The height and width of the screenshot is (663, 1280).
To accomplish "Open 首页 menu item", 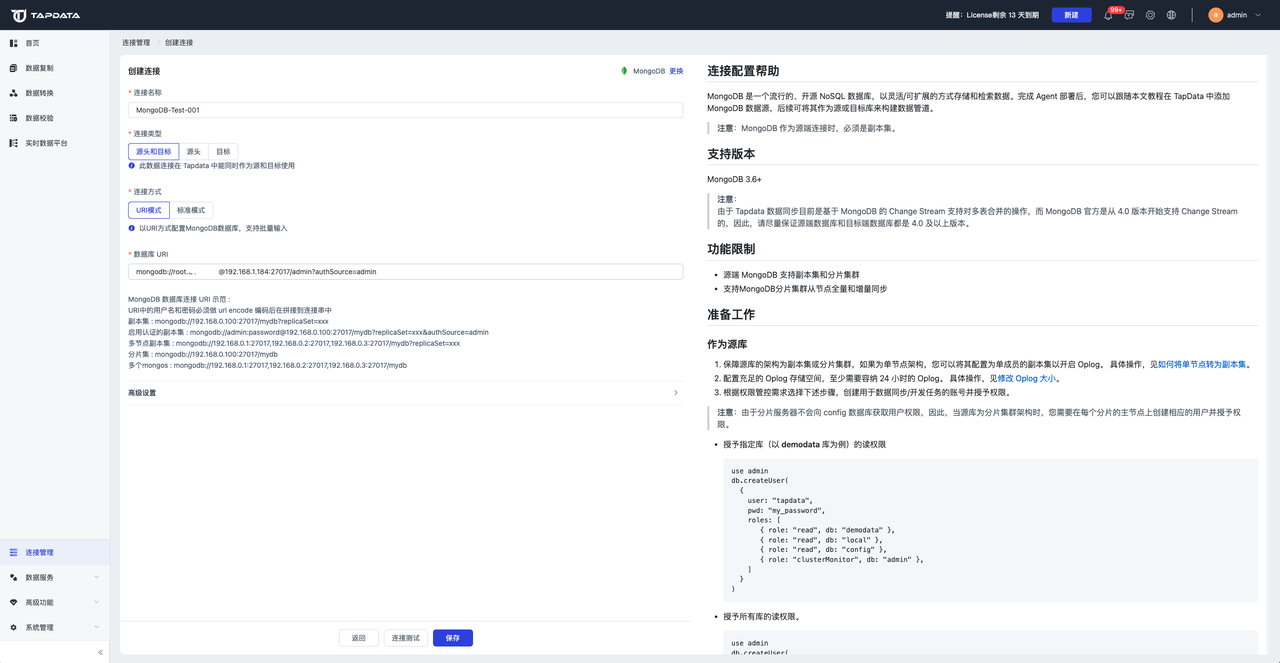I will (55, 43).
